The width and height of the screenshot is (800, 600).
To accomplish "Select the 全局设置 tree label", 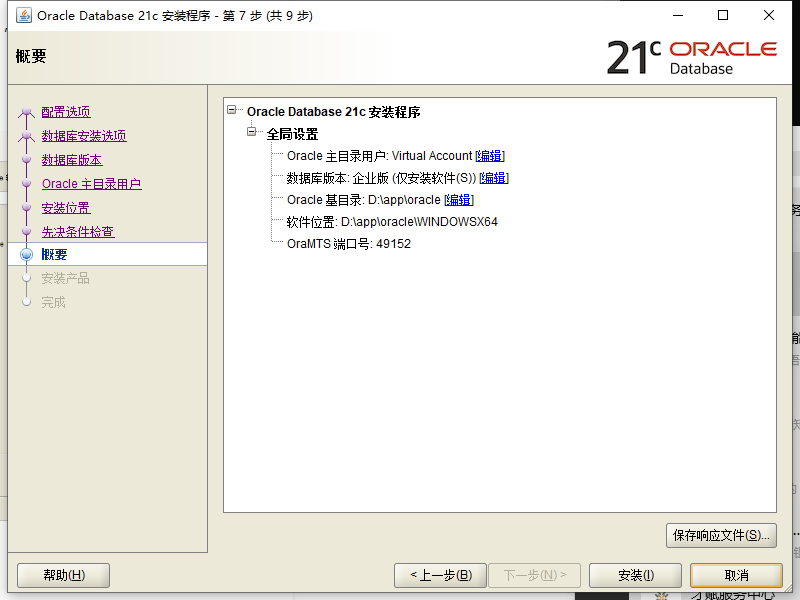I will (x=292, y=134).
